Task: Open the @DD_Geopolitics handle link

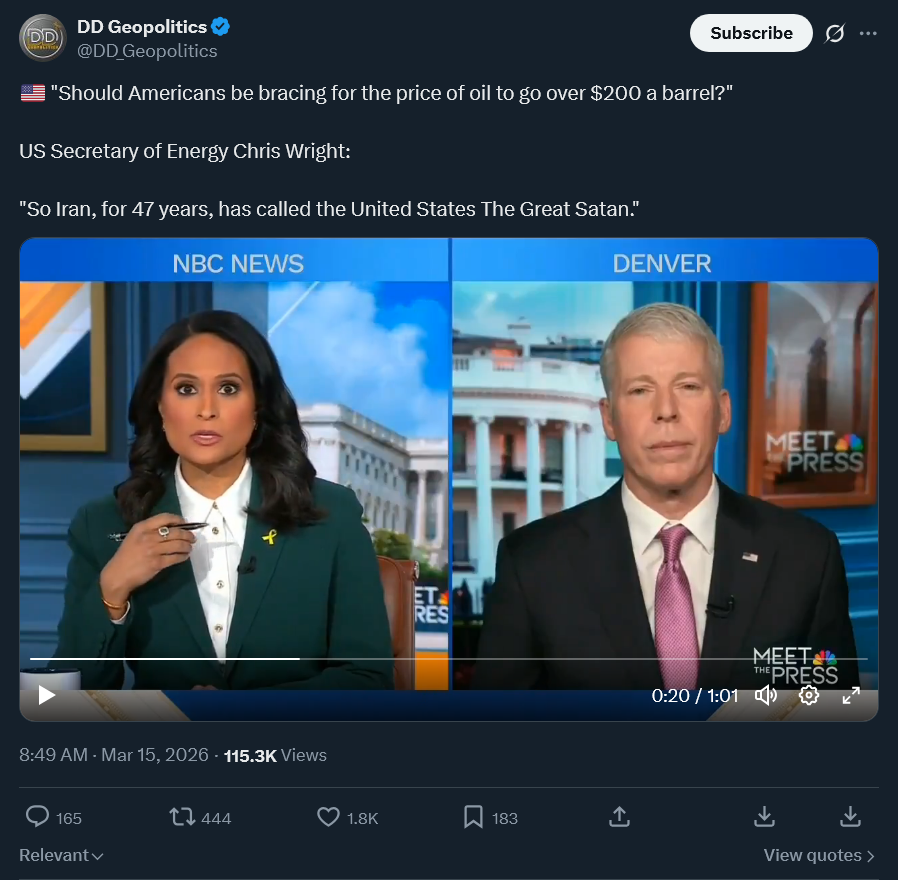Action: 147,51
